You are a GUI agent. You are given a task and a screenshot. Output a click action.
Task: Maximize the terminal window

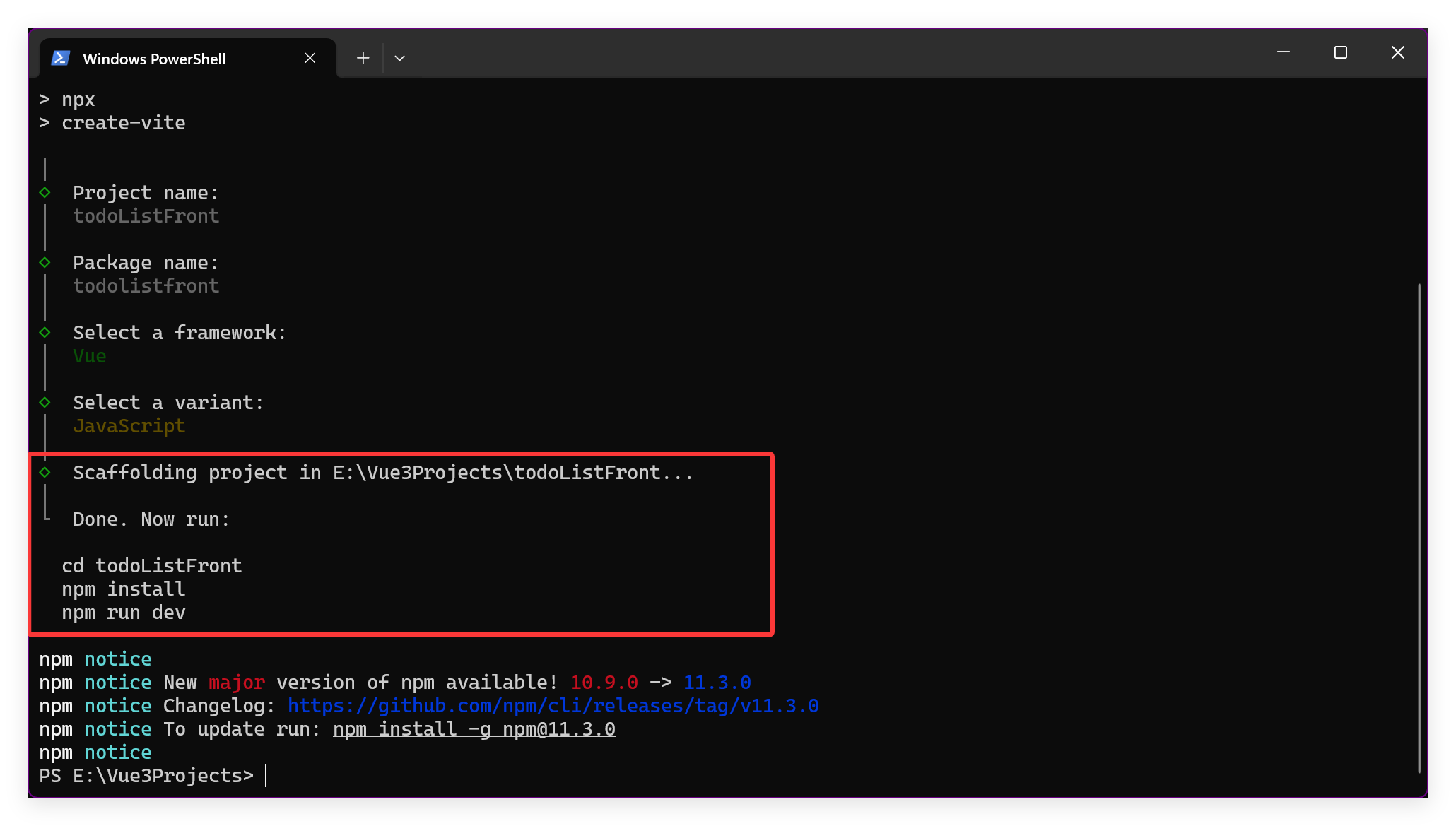(x=1341, y=52)
